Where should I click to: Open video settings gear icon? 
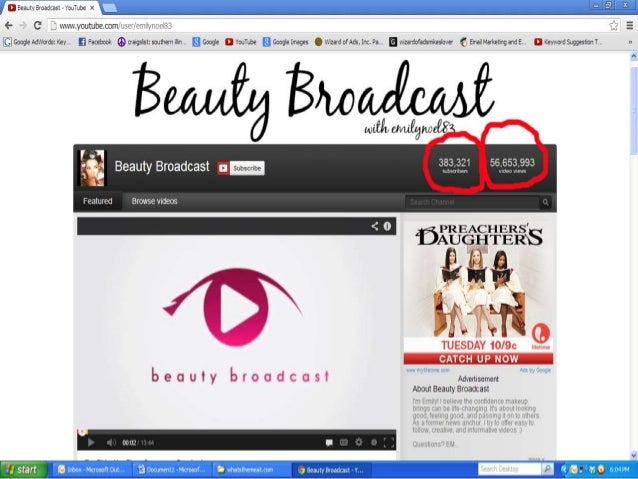click(x=358, y=442)
